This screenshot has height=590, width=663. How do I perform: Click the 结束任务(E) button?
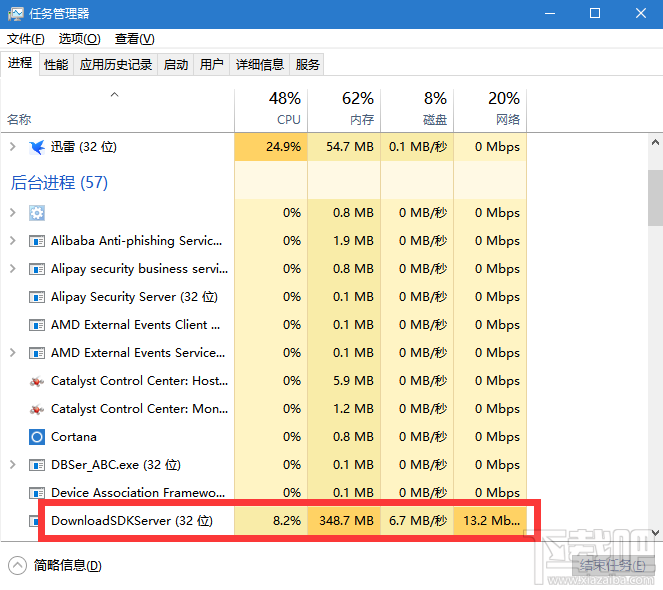coord(613,565)
